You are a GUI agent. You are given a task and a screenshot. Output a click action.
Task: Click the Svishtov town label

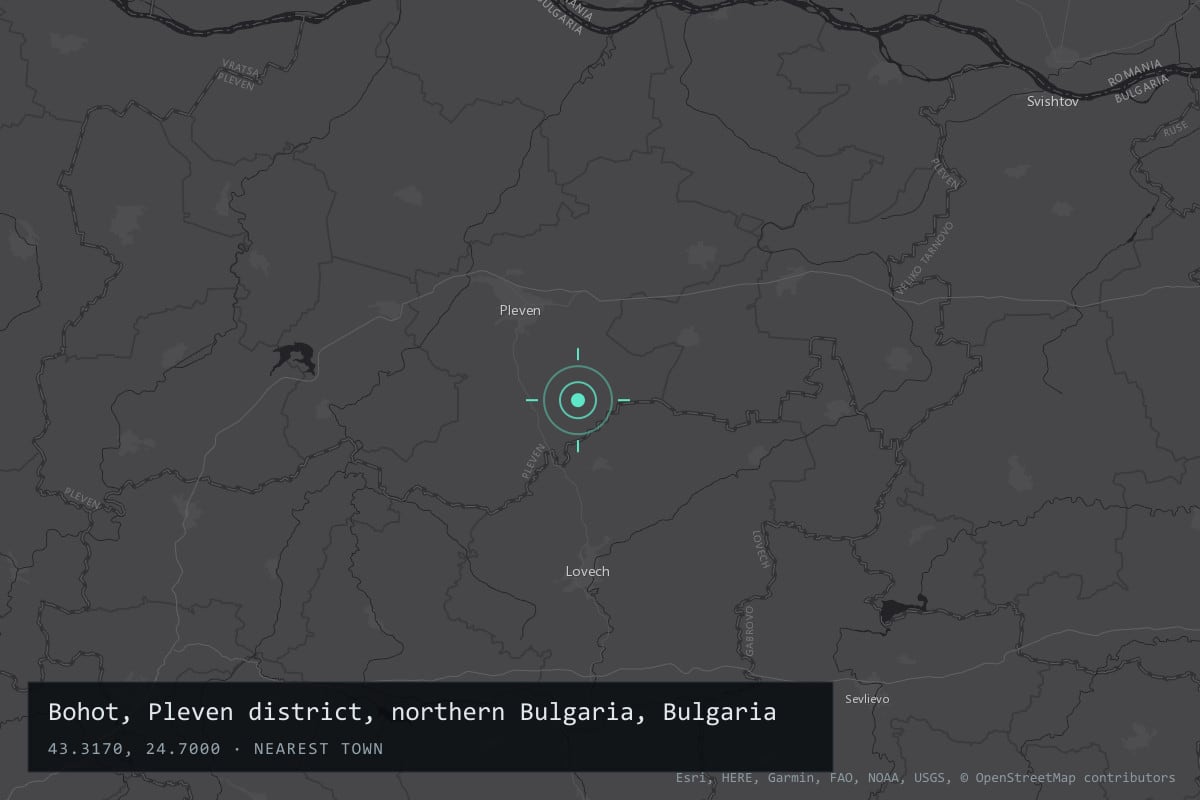click(x=1053, y=101)
